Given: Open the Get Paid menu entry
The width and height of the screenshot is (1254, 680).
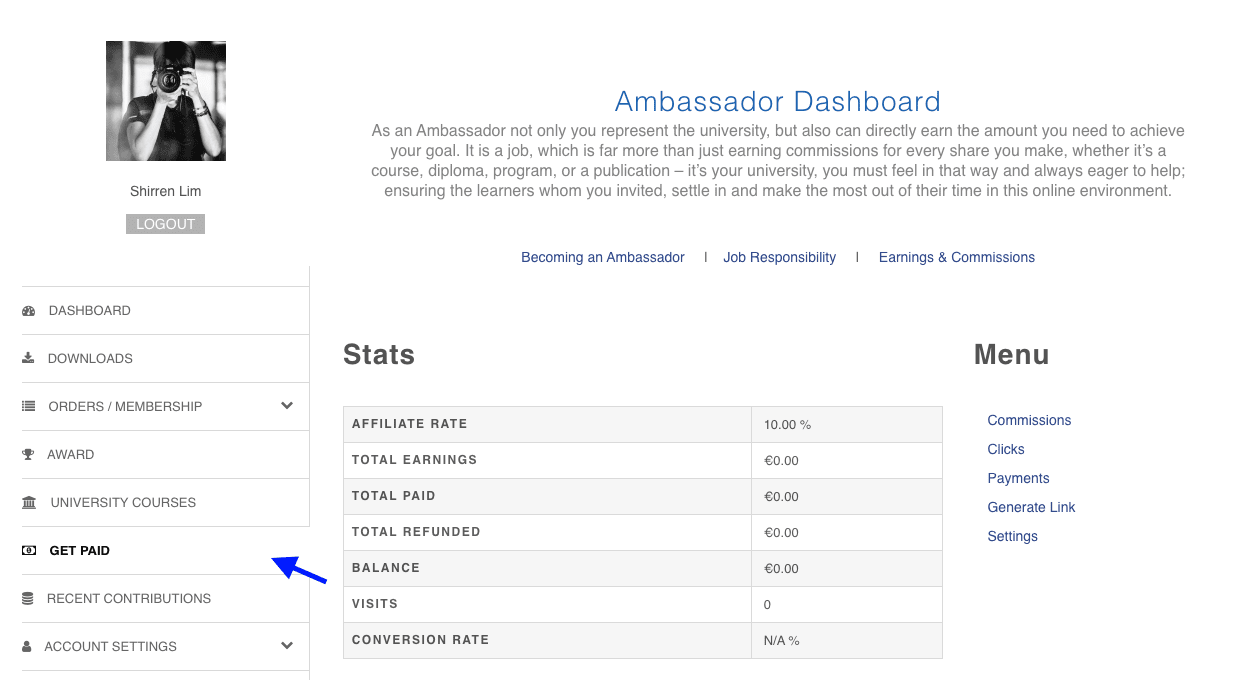Looking at the screenshot, I should coord(77,550).
